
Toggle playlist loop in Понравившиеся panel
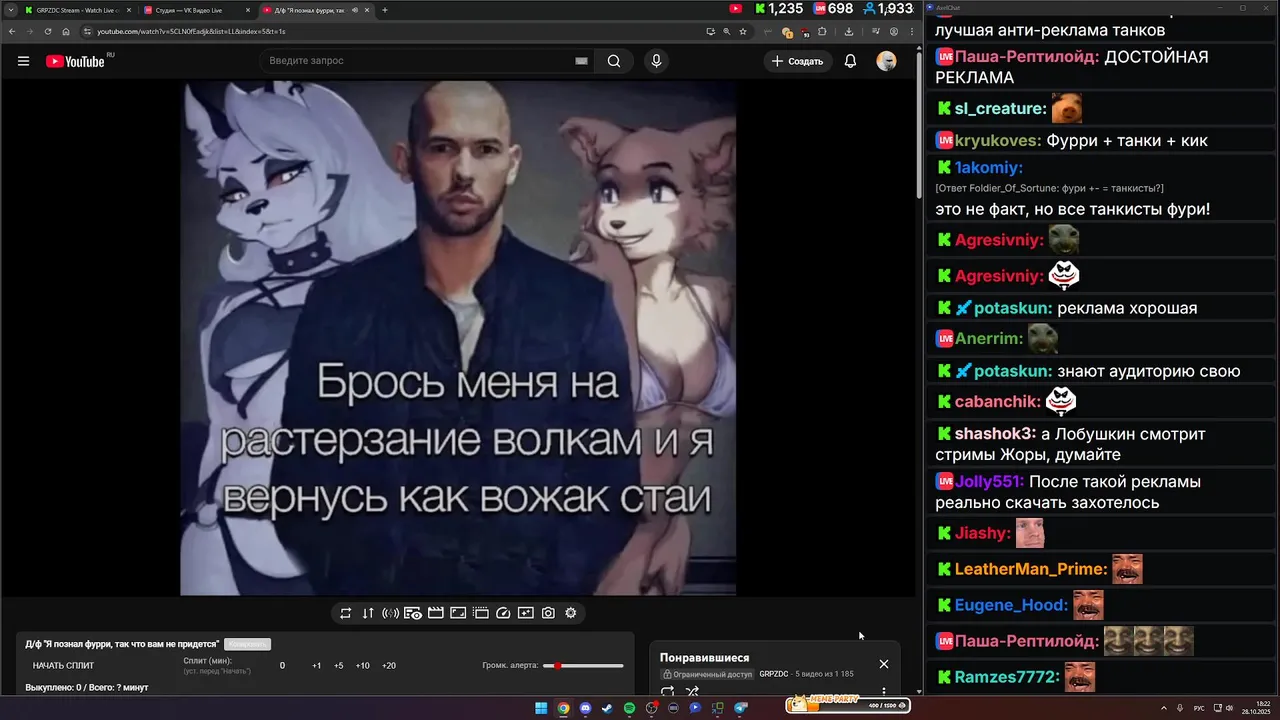tap(668, 691)
